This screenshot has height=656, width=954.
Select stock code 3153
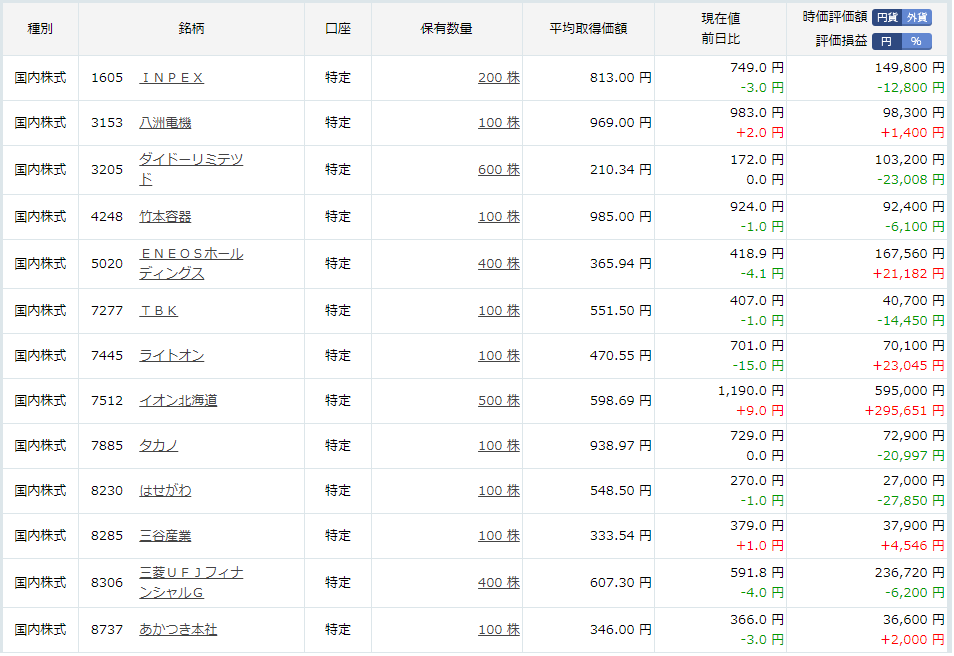pyautogui.click(x=107, y=123)
